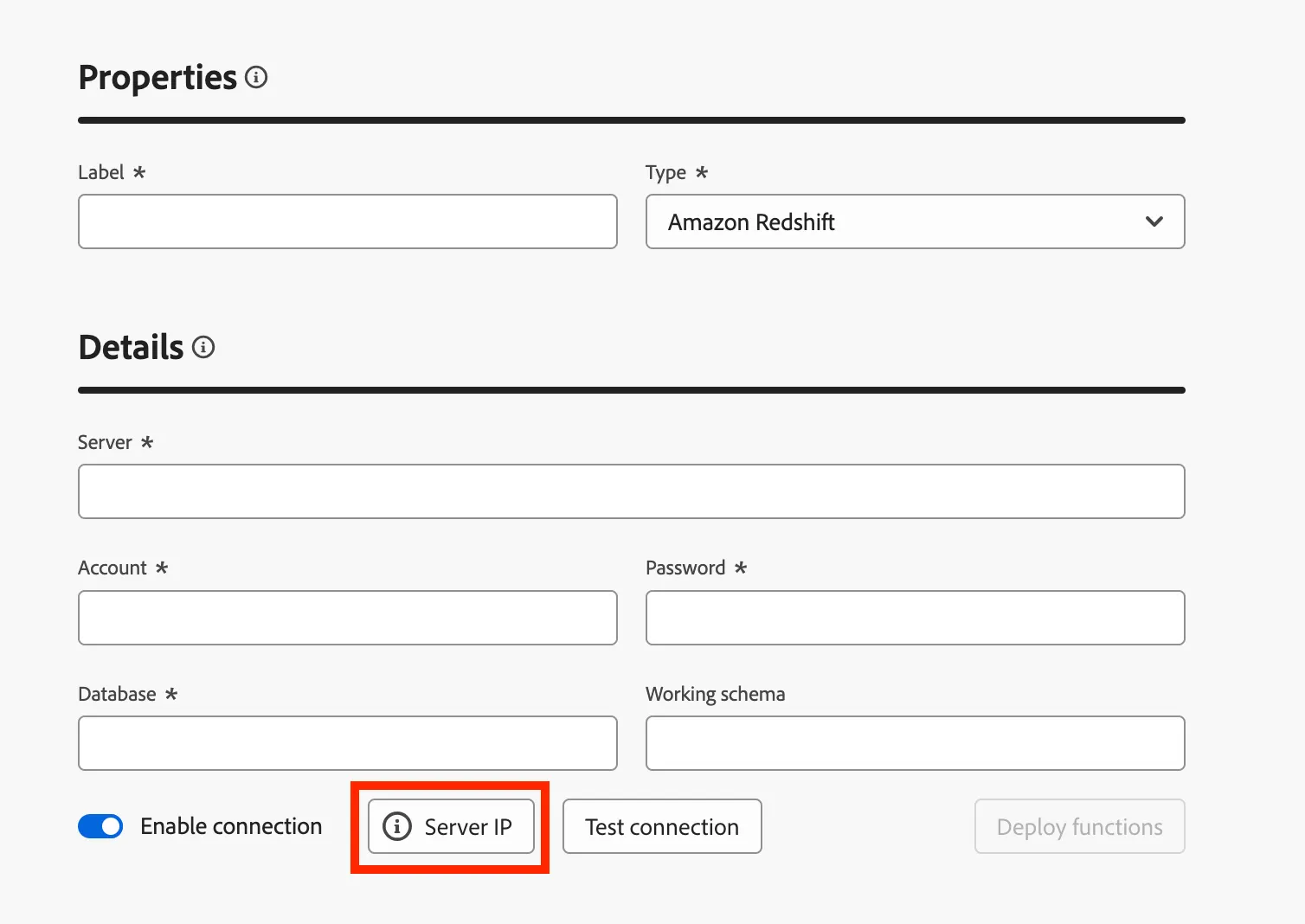Open the Type dropdown showing Amazon Redshift
The height and width of the screenshot is (924, 1305).
915,221
